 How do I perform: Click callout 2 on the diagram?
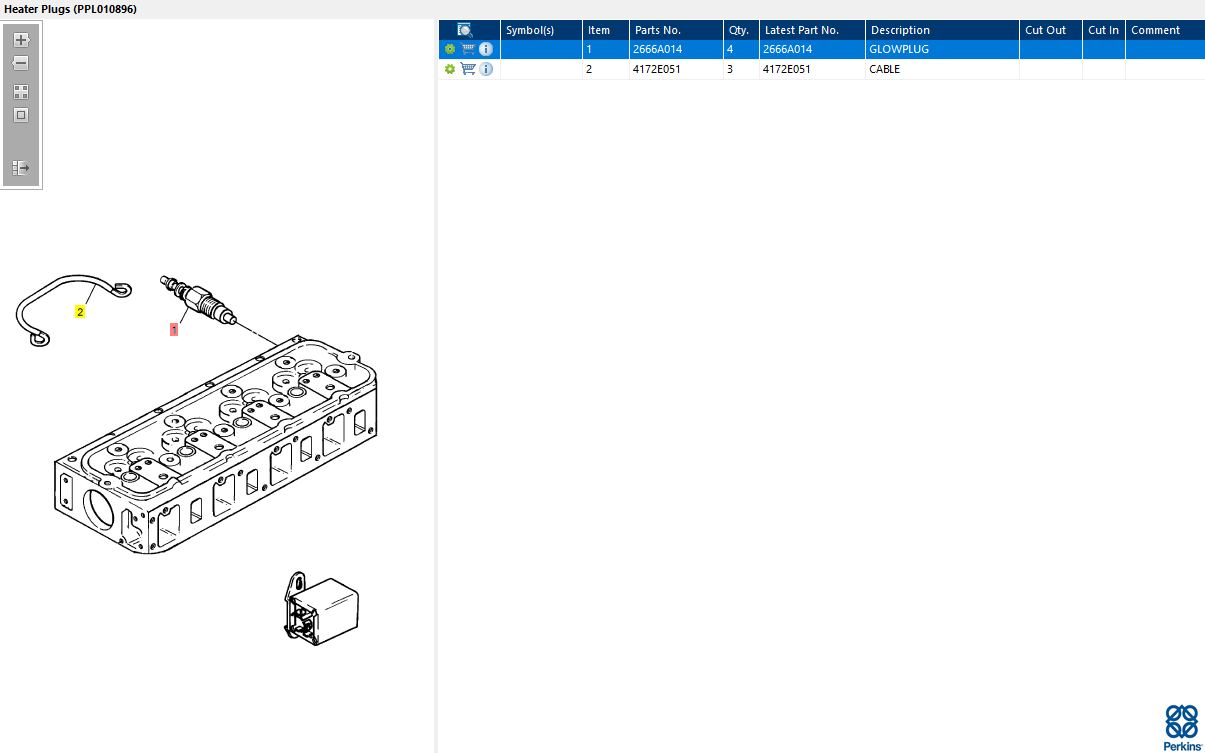[x=81, y=312]
